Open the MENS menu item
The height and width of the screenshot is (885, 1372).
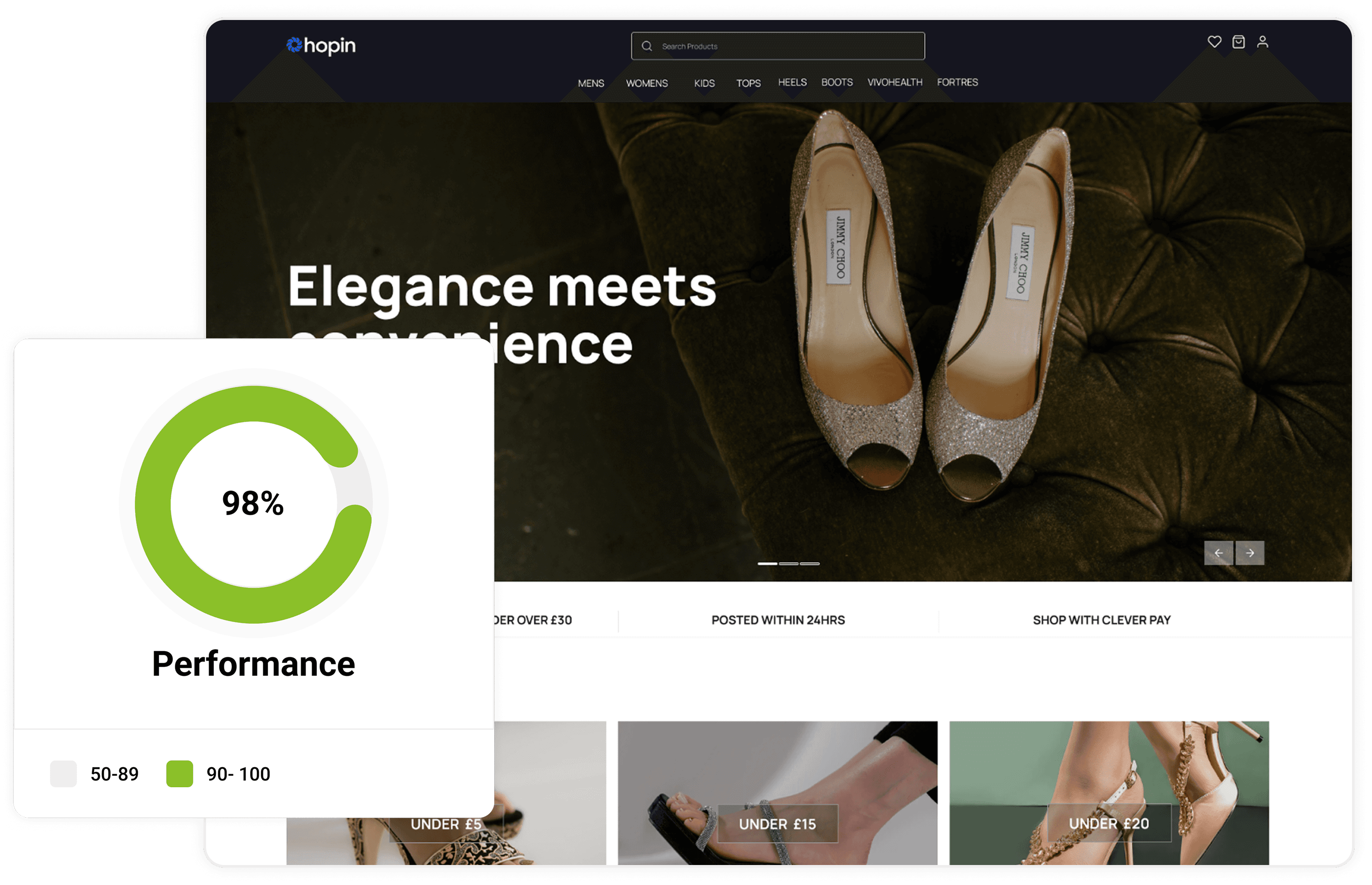click(x=591, y=83)
